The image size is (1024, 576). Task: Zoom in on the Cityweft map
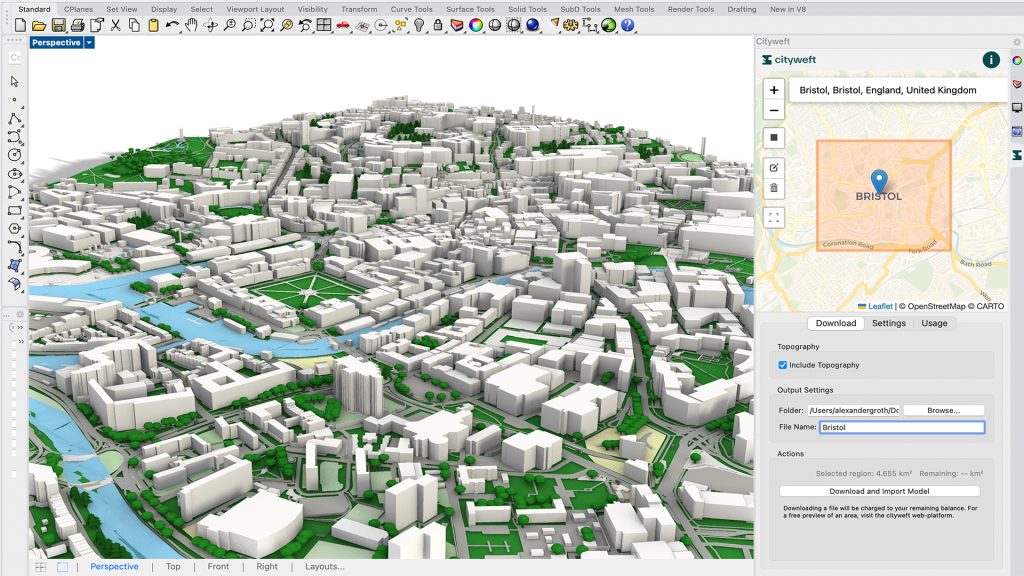point(774,90)
